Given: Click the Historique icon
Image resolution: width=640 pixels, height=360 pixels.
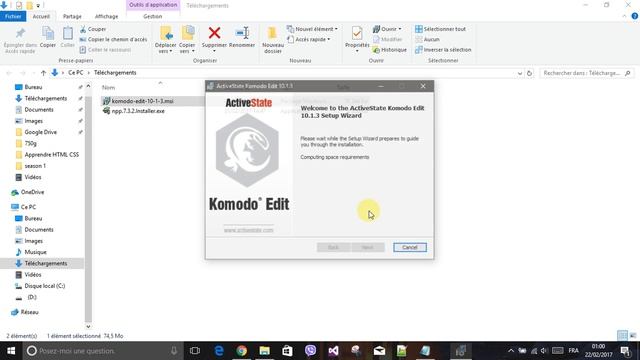Looking at the screenshot, I should click(390, 49).
